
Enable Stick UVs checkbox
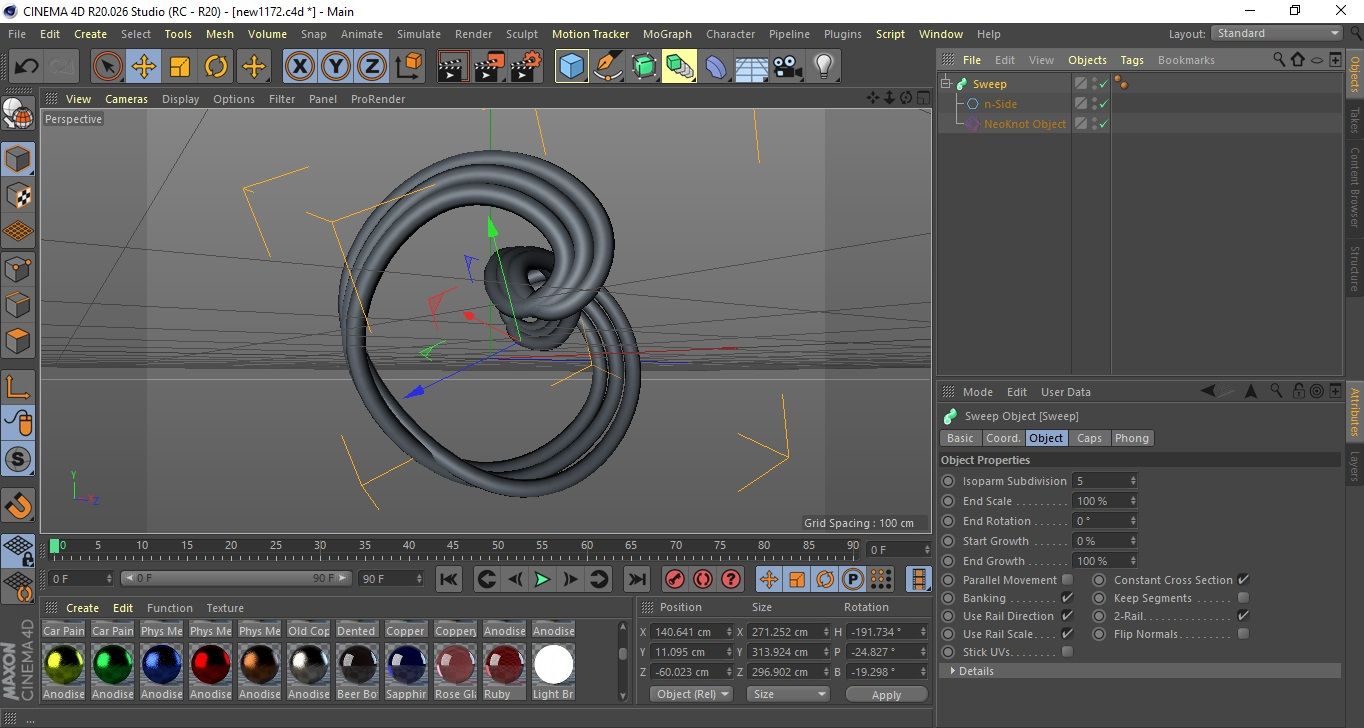tap(1067, 652)
